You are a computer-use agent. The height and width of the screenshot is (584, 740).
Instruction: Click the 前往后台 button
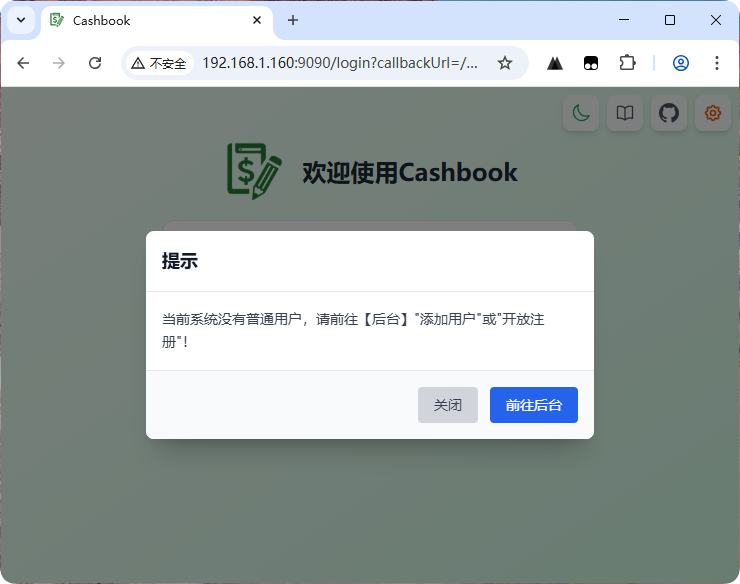click(x=533, y=405)
